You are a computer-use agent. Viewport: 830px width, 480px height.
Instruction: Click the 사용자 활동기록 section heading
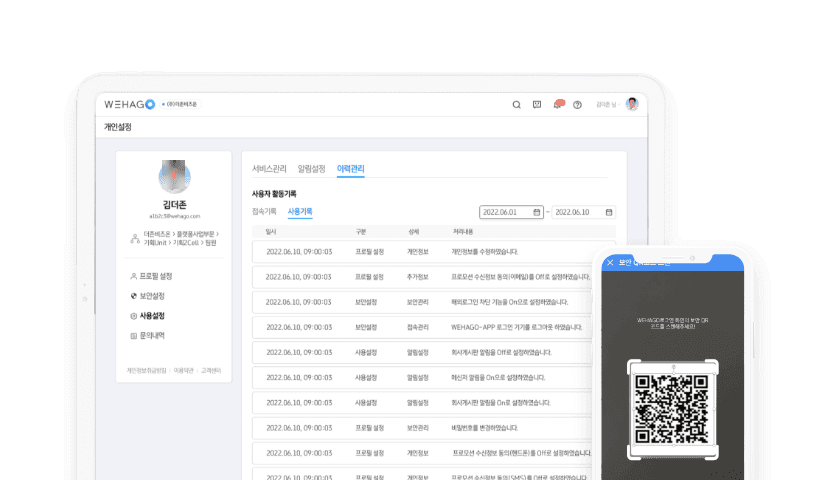click(274, 194)
